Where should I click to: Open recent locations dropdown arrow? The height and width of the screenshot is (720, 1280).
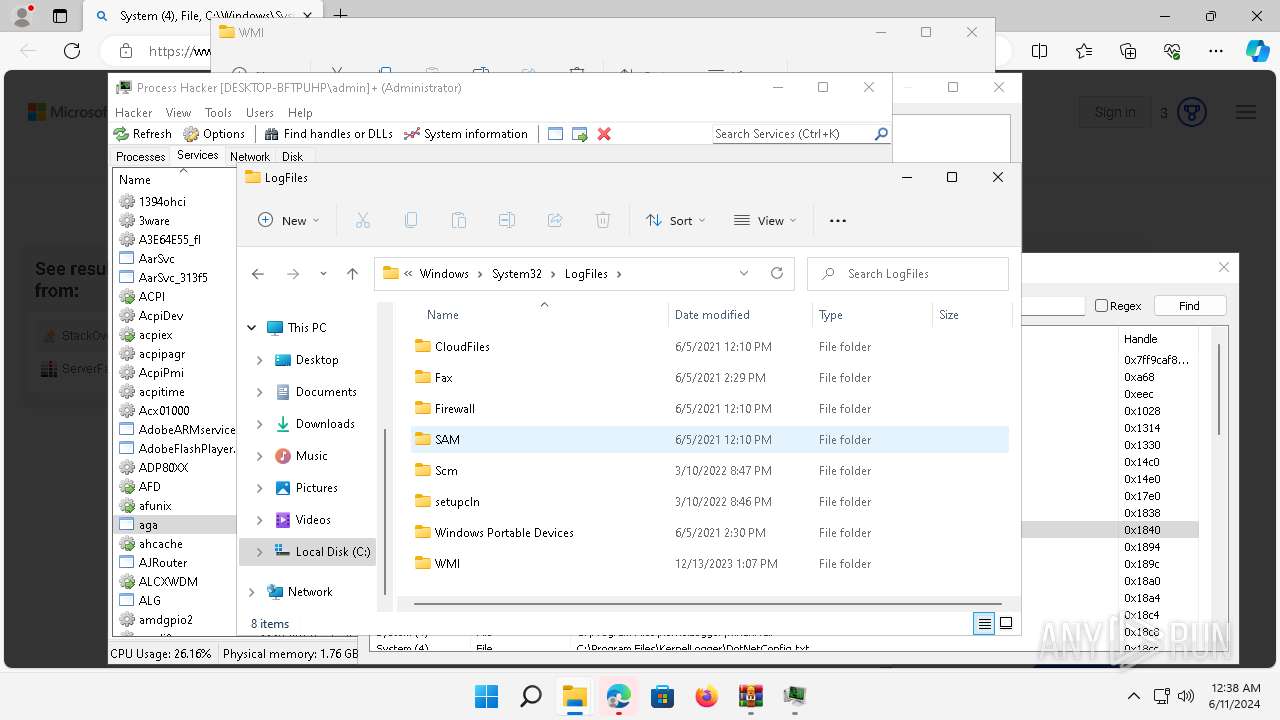pos(323,274)
